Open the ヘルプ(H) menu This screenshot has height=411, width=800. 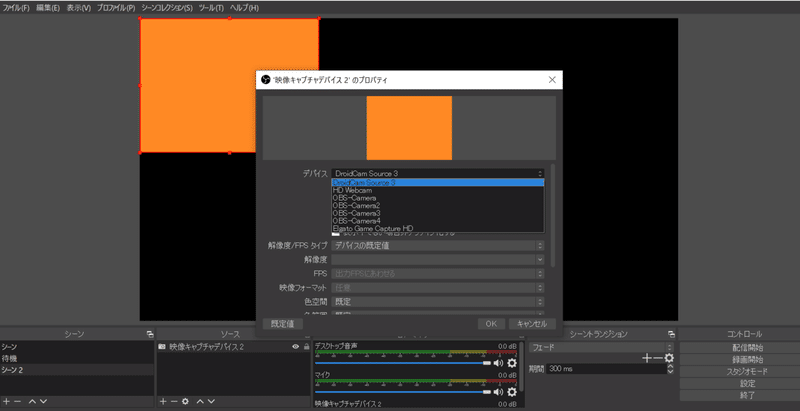[x=244, y=8]
